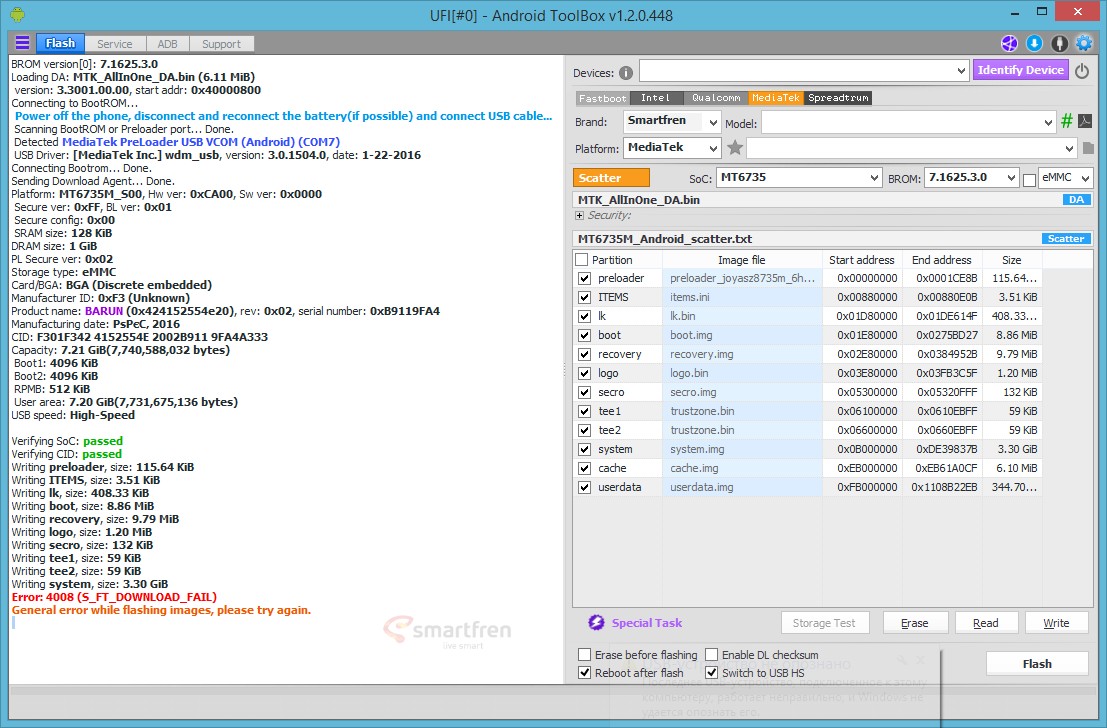Image resolution: width=1107 pixels, height=728 pixels.
Task: Click the power icon beside Identify Device
Action: click(1082, 71)
